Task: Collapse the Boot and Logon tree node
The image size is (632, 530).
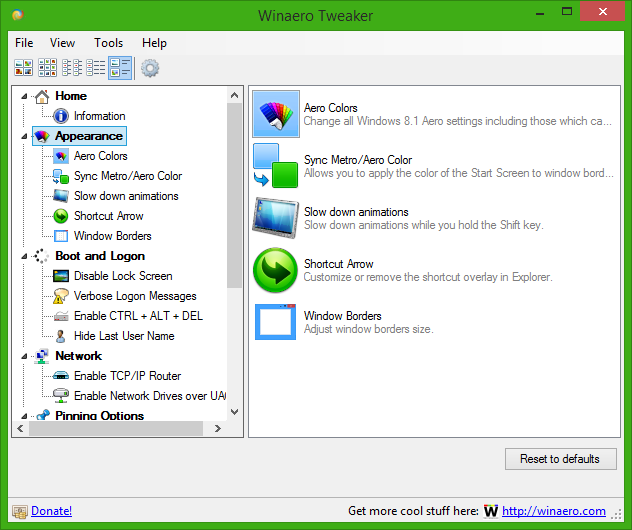Action: [24, 256]
